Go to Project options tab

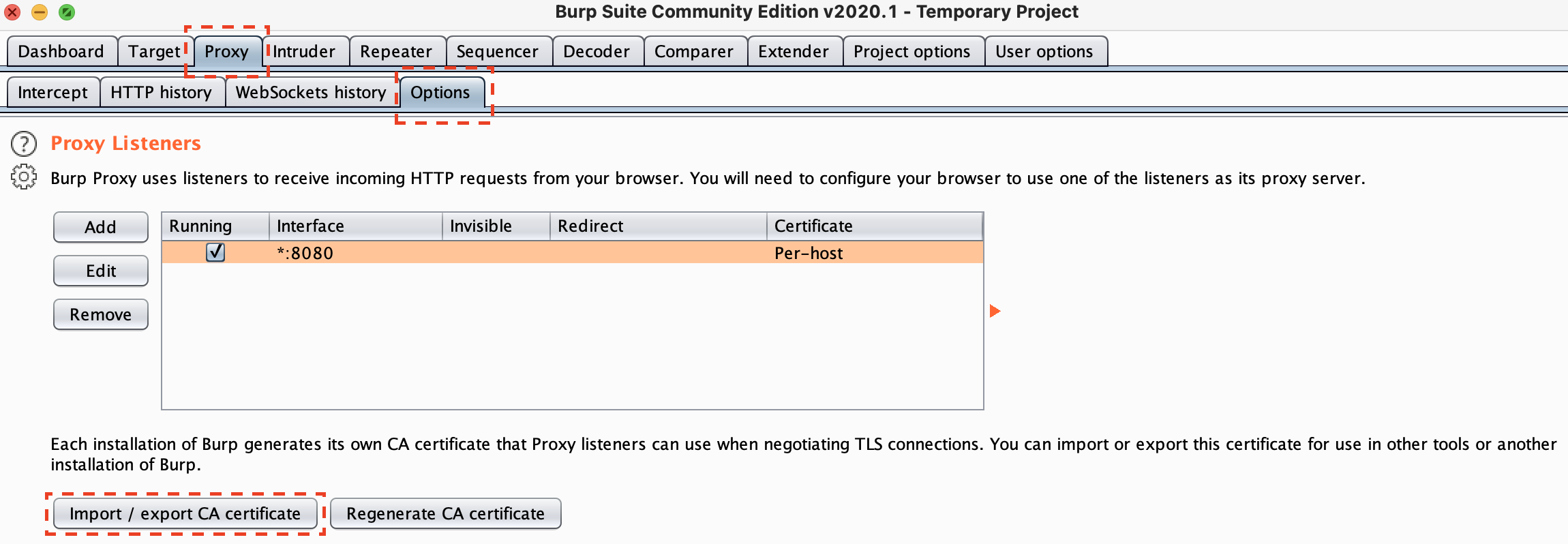913,52
